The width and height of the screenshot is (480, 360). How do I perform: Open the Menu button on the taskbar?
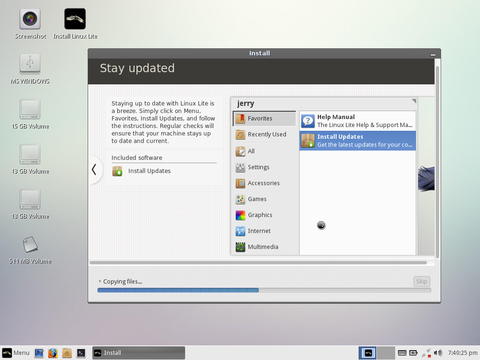(16, 353)
